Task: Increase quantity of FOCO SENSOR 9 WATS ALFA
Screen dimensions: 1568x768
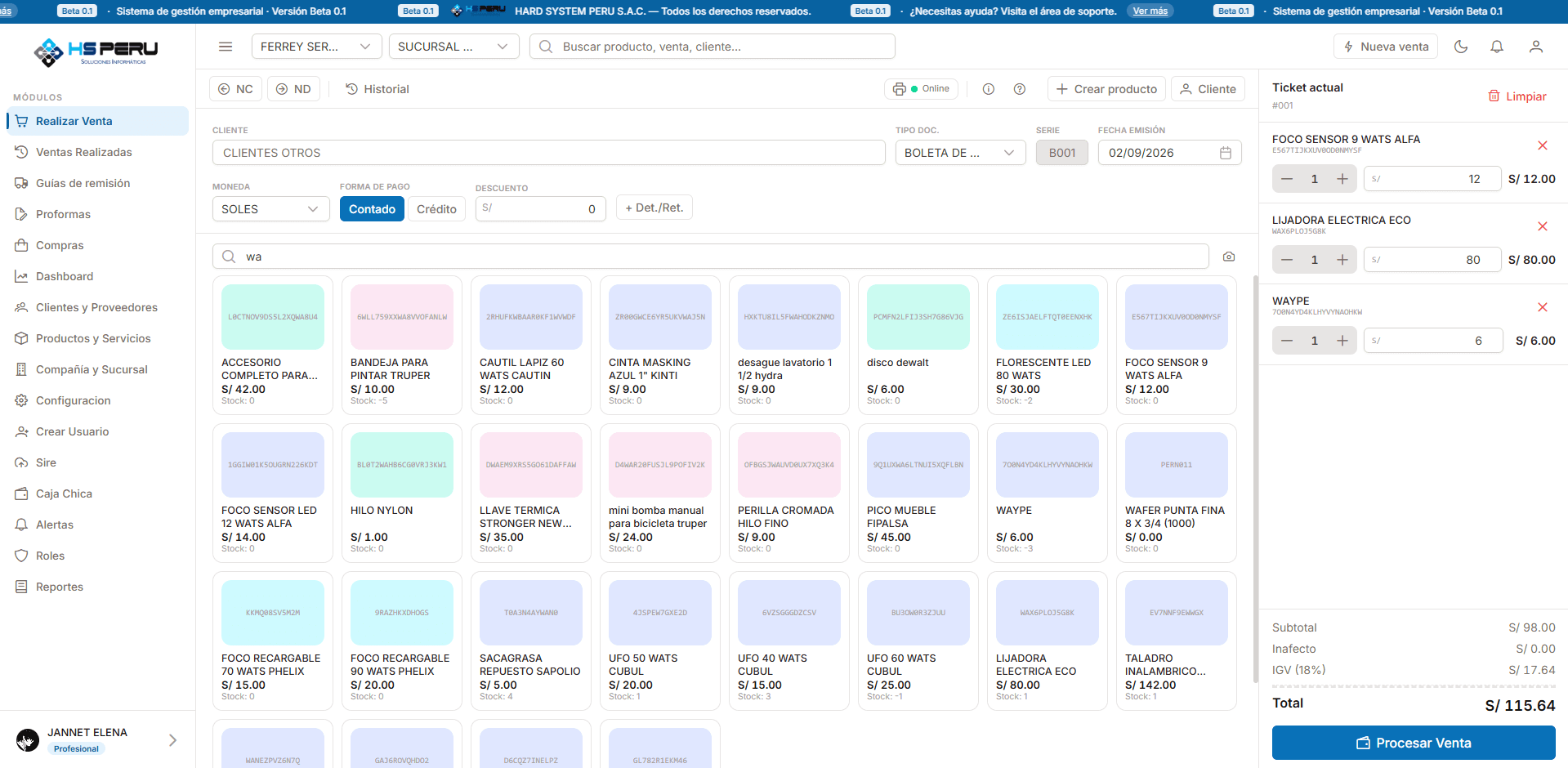Action: click(x=1342, y=179)
